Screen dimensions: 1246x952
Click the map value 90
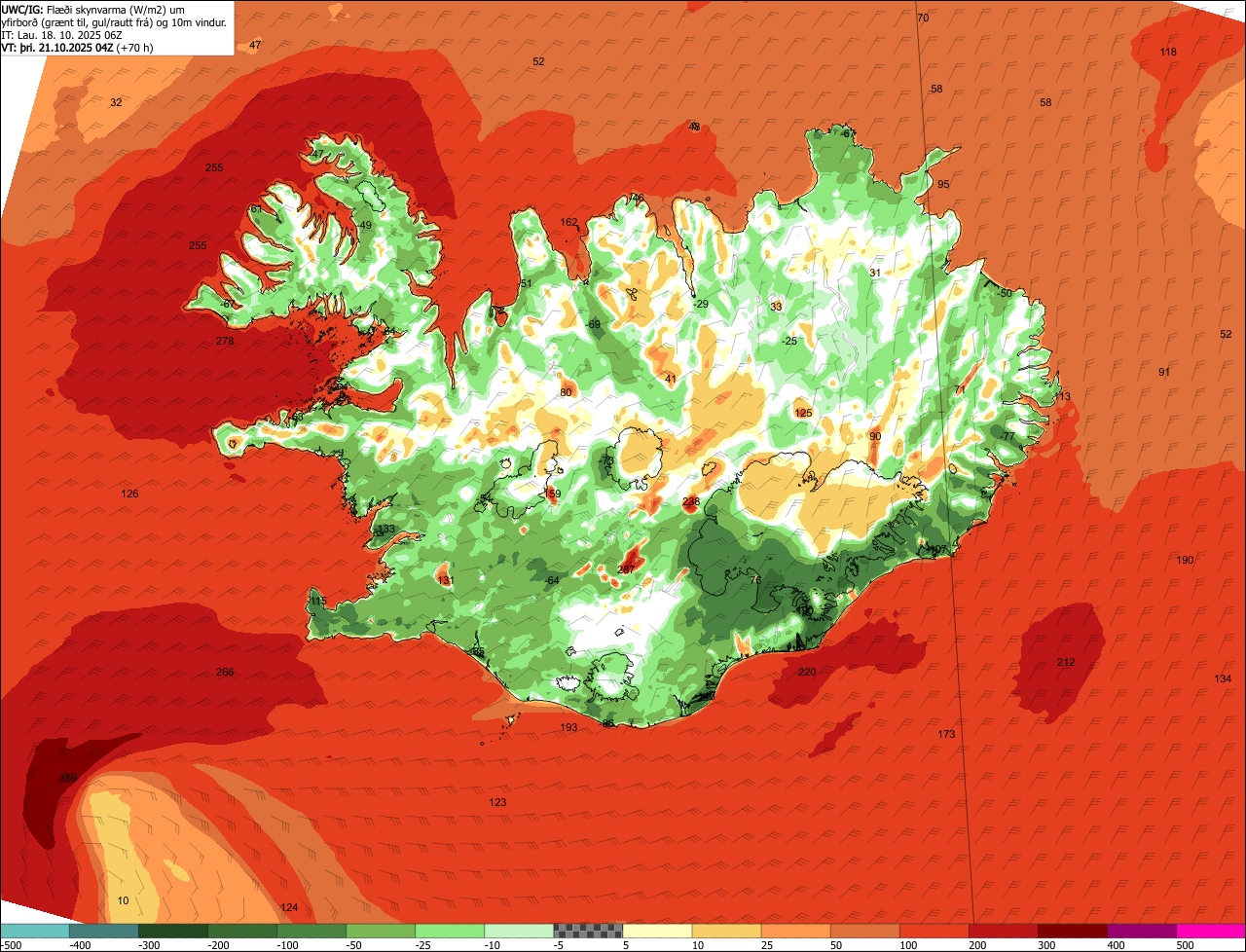875,437
